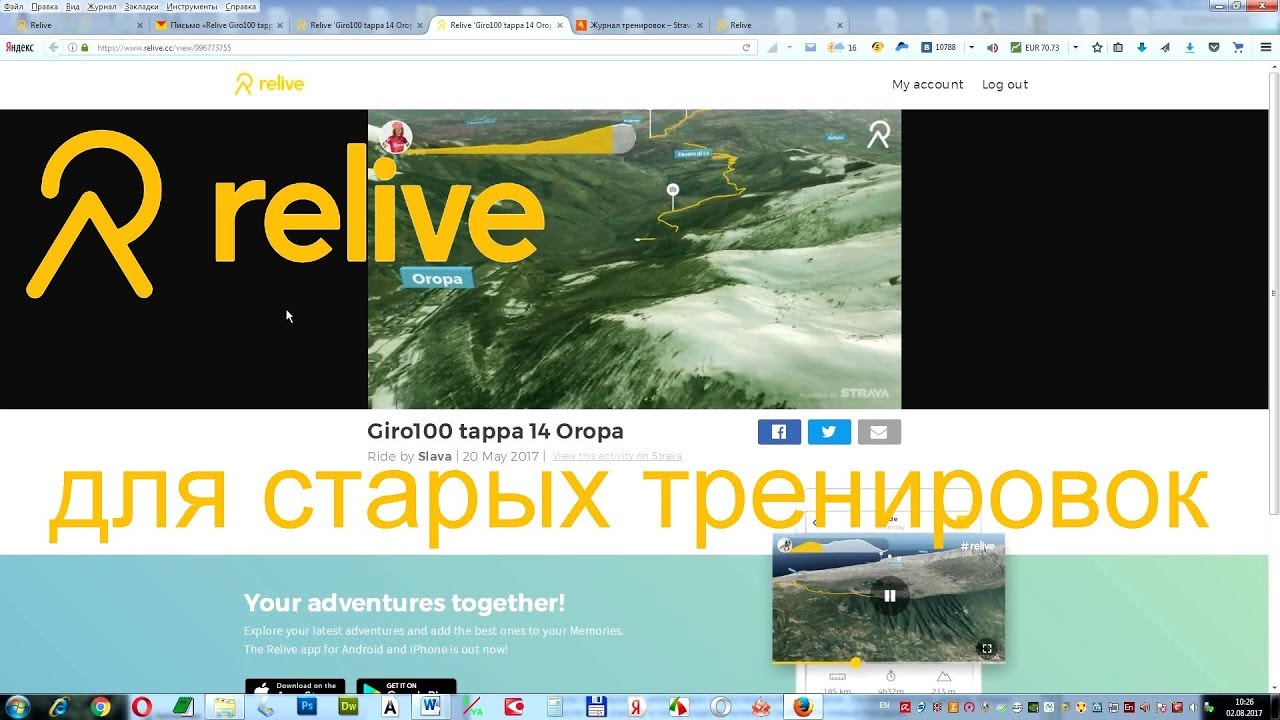
Task: Bookmark this page with the star icon
Action: pos(1097,47)
